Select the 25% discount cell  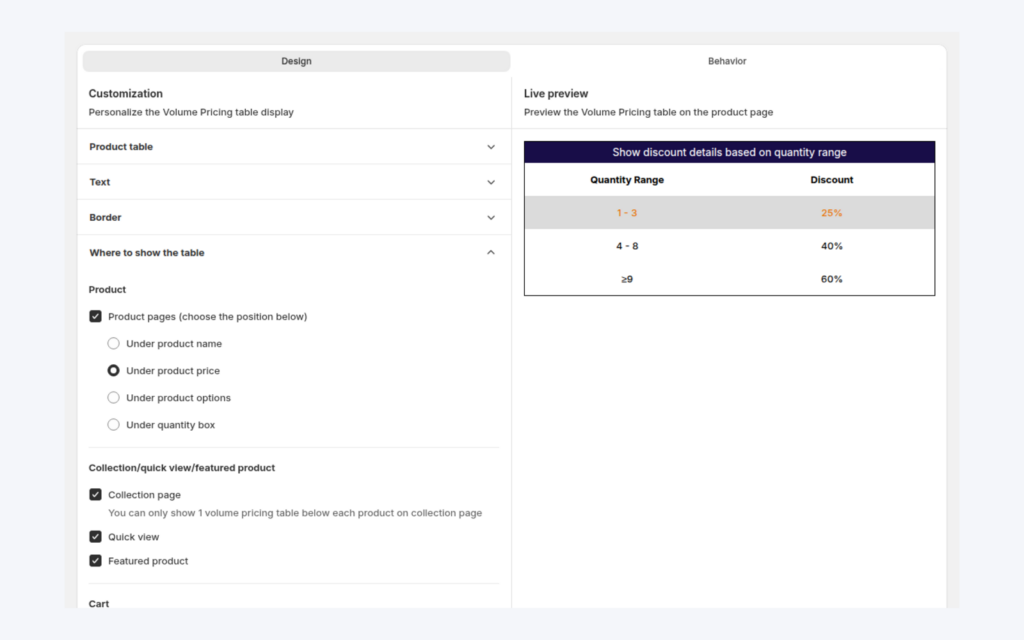tap(831, 213)
